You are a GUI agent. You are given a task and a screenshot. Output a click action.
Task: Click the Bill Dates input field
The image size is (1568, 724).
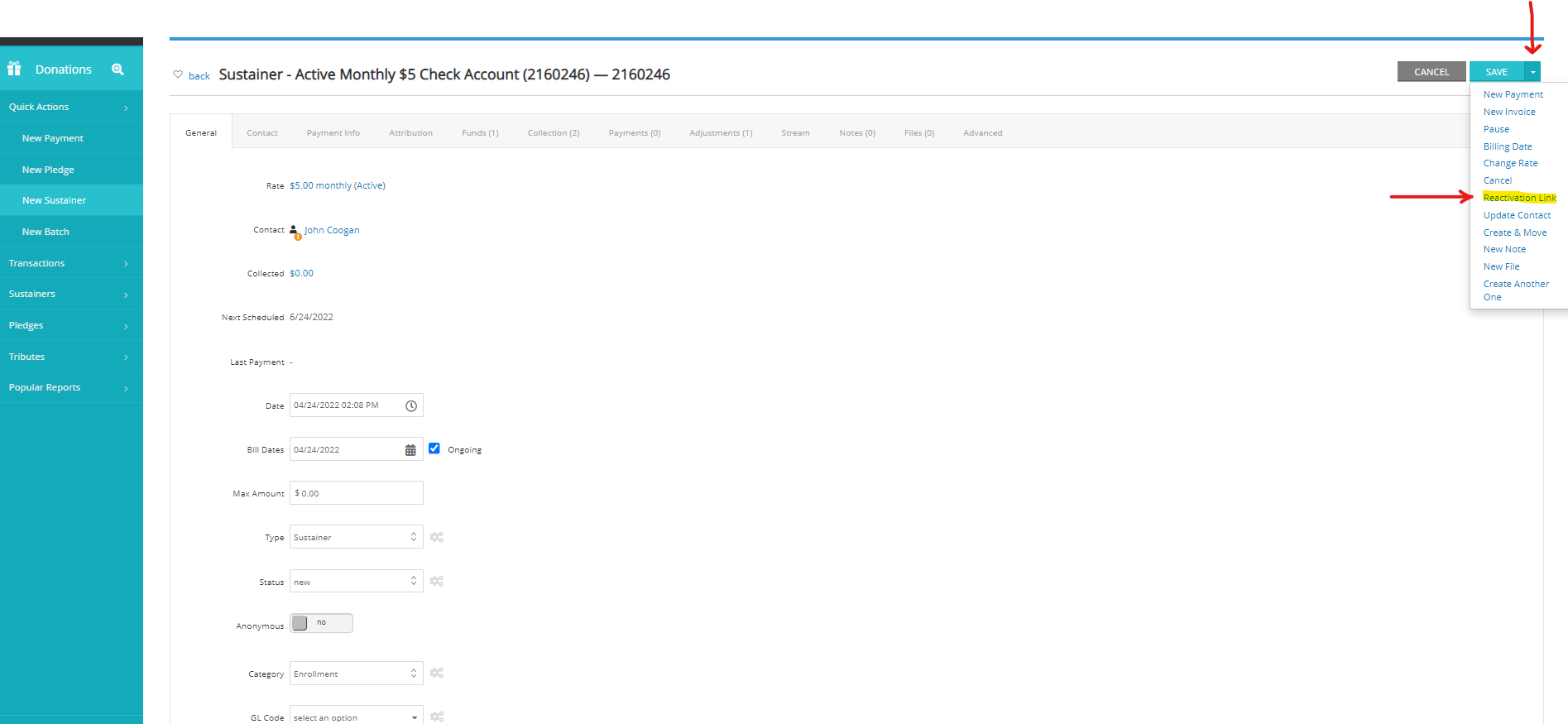[x=357, y=449]
